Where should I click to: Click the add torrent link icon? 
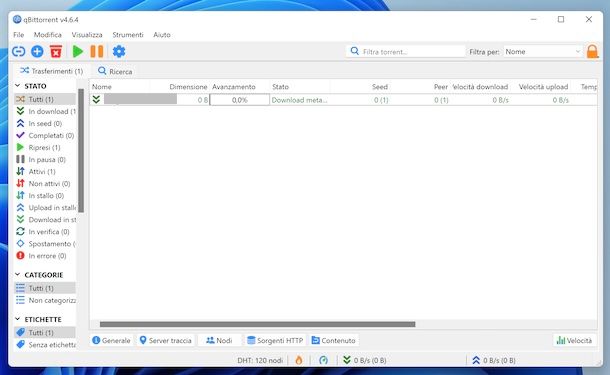pos(18,51)
